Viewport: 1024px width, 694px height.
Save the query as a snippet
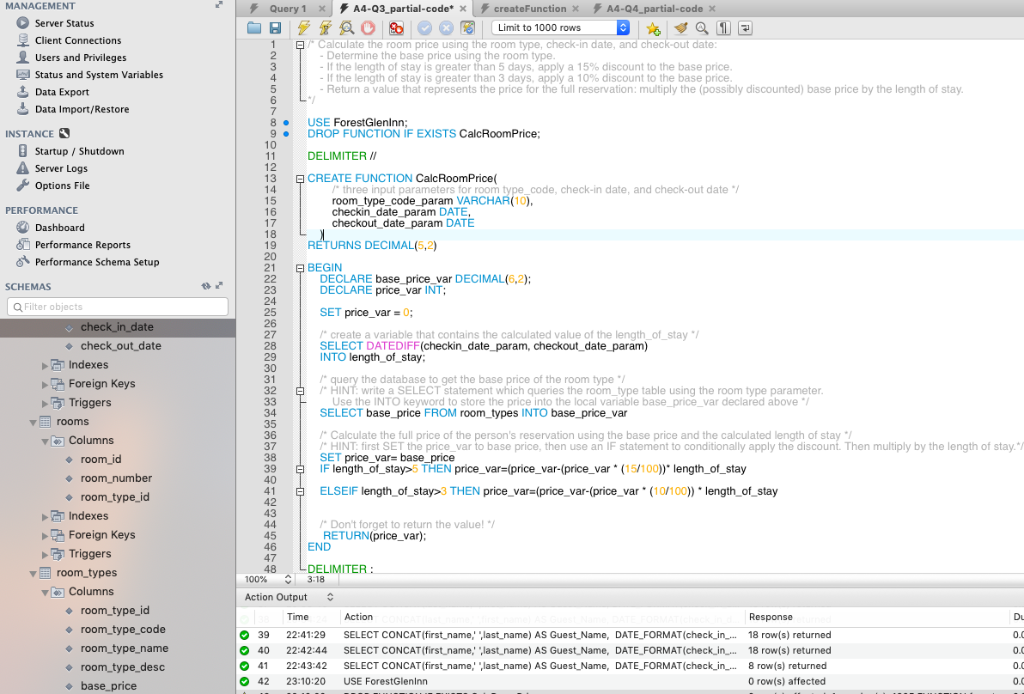pos(653,28)
